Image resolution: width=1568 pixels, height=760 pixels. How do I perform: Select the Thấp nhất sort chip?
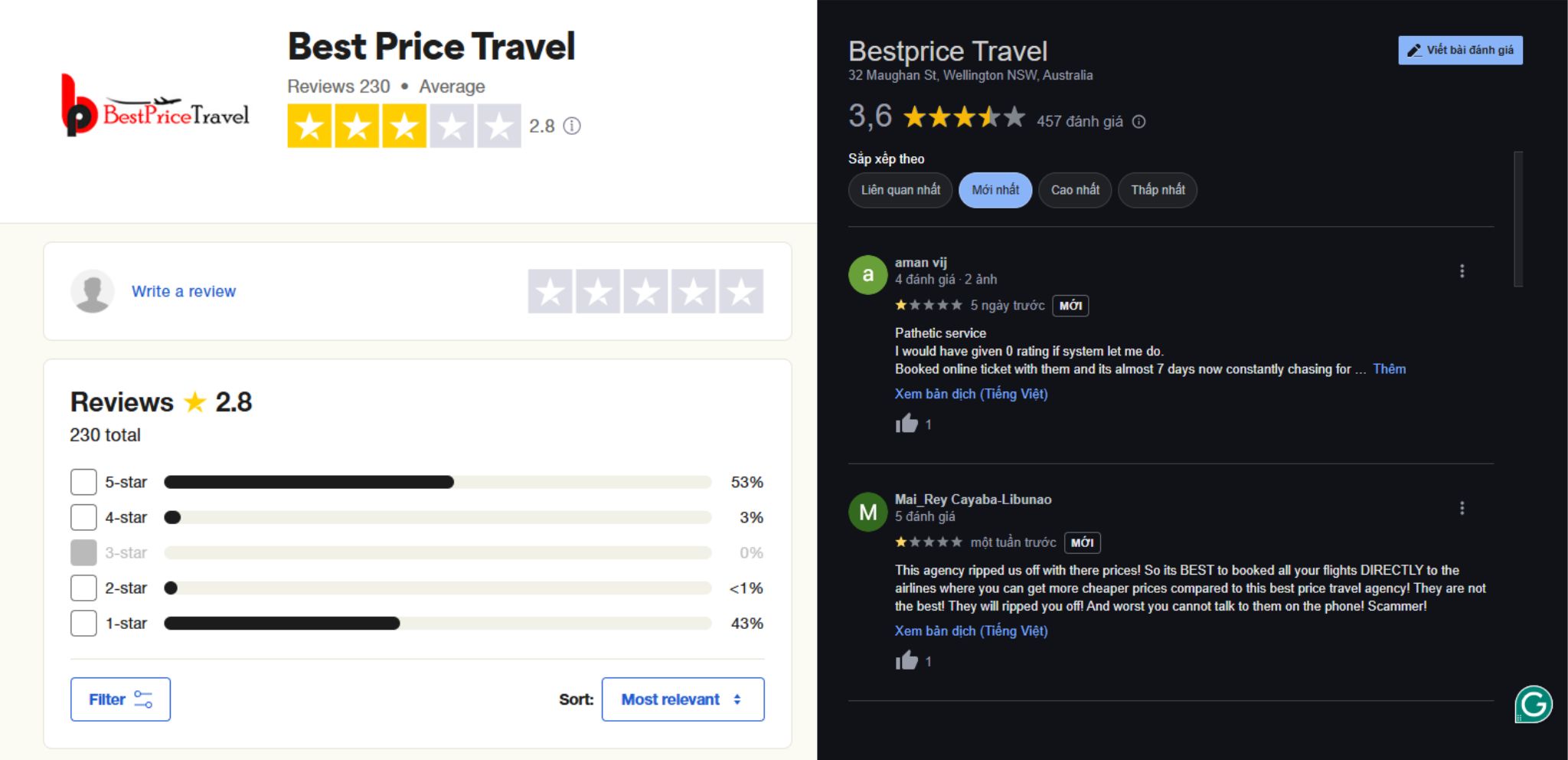(x=1157, y=190)
